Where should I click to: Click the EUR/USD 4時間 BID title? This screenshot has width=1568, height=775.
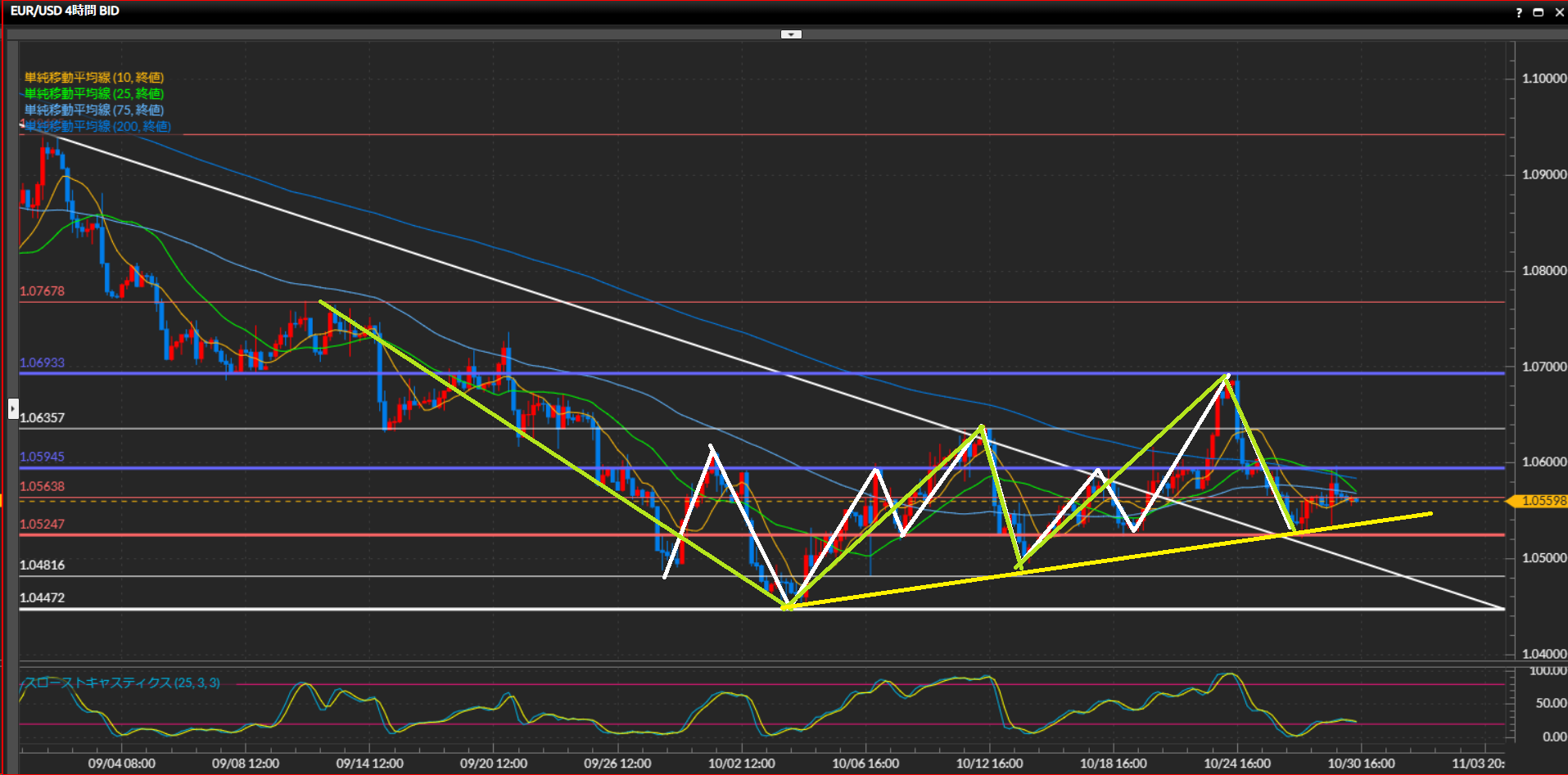(x=65, y=11)
